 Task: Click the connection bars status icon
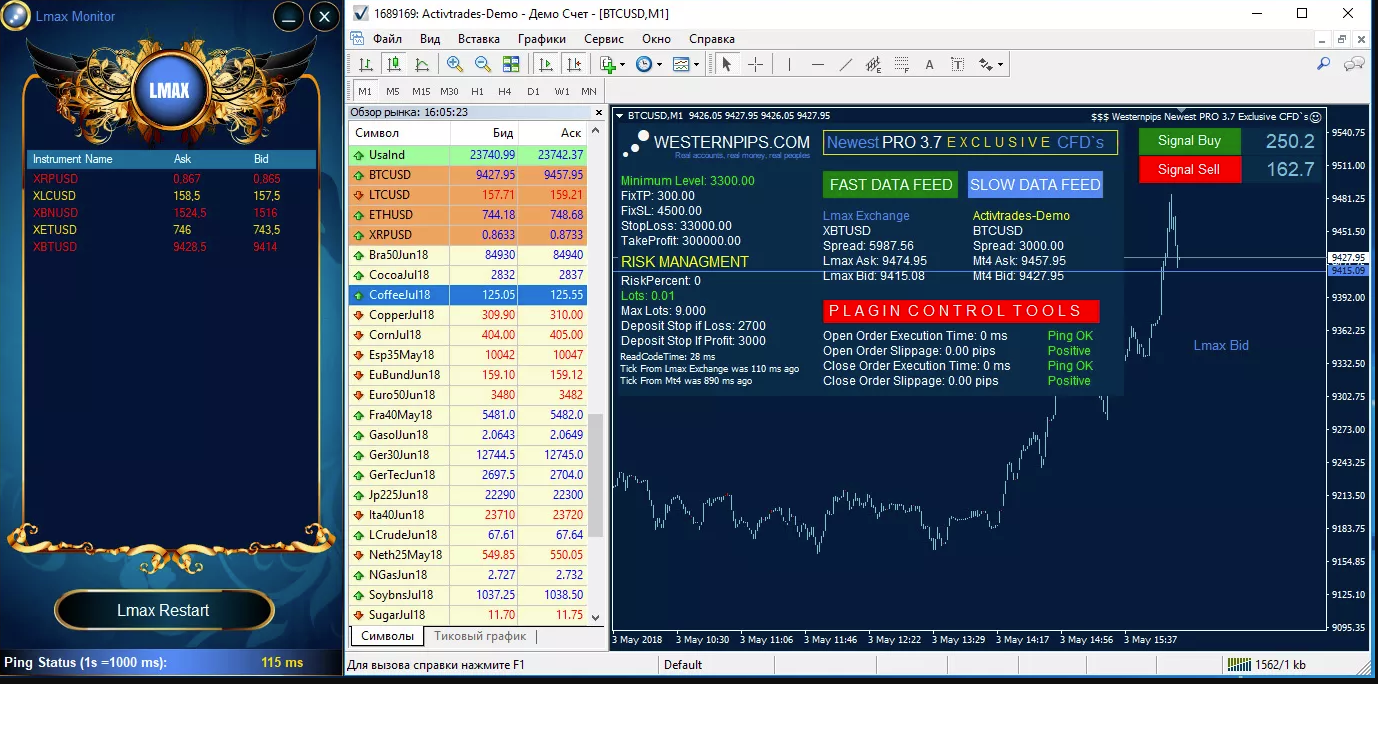click(1239, 665)
